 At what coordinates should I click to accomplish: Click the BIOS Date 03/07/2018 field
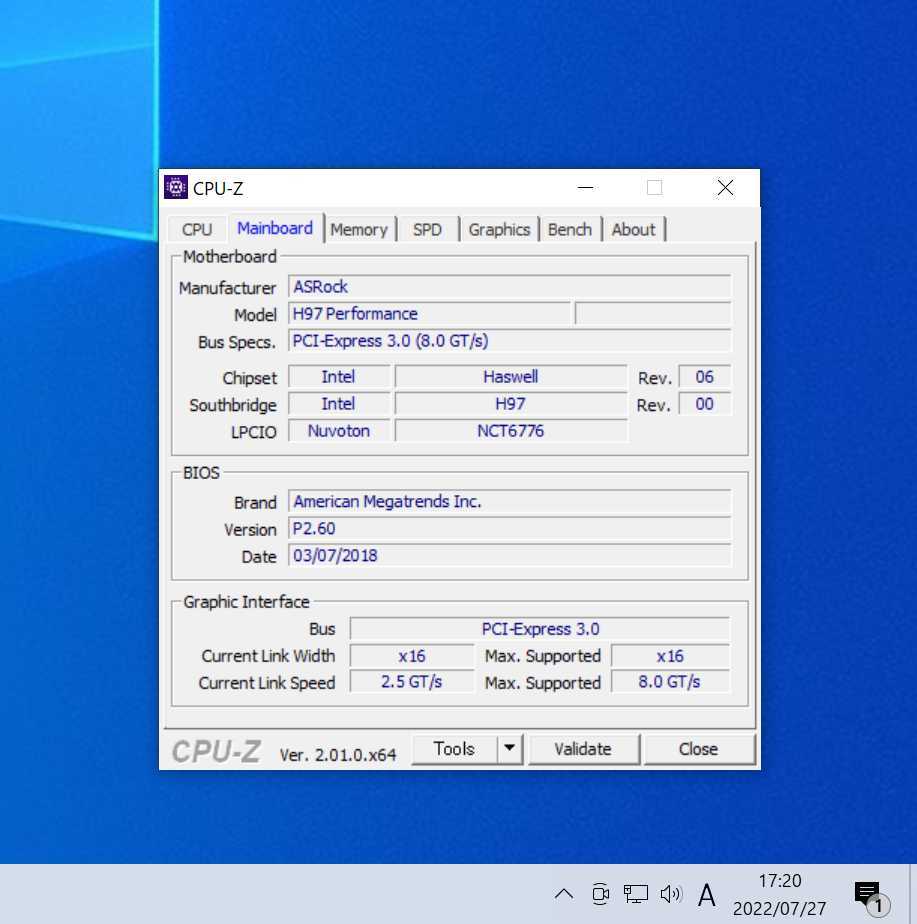510,556
